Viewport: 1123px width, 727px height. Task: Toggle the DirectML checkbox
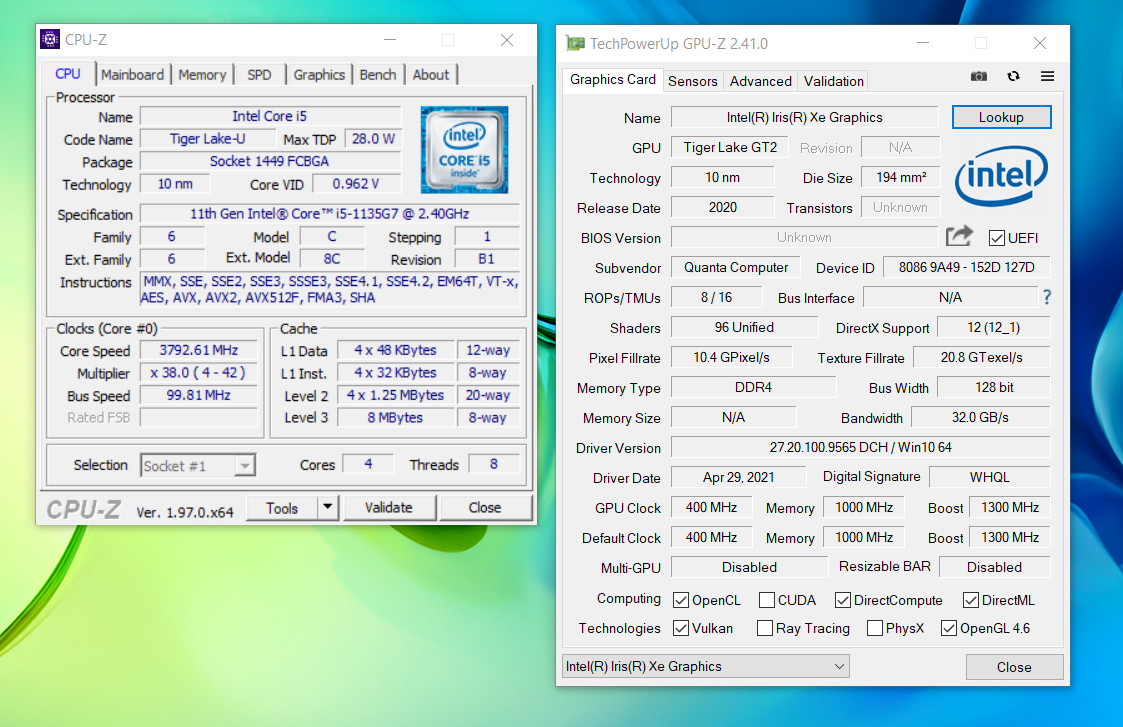click(971, 600)
